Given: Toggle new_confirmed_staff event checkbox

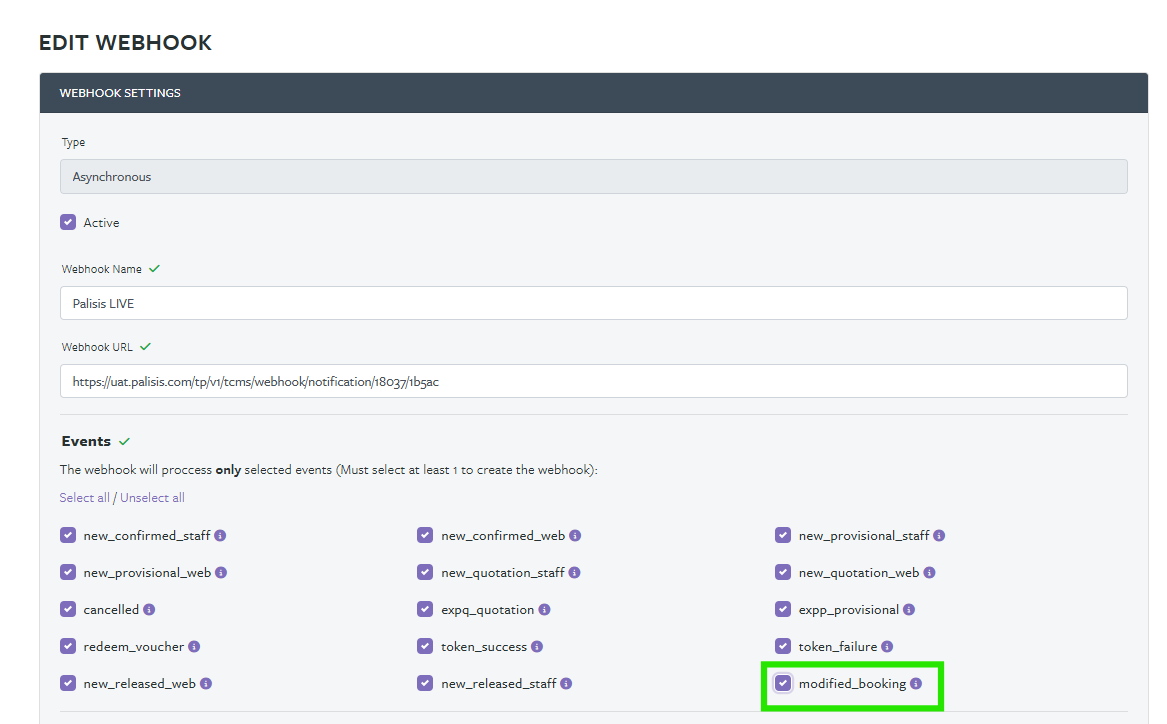Looking at the screenshot, I should [68, 536].
